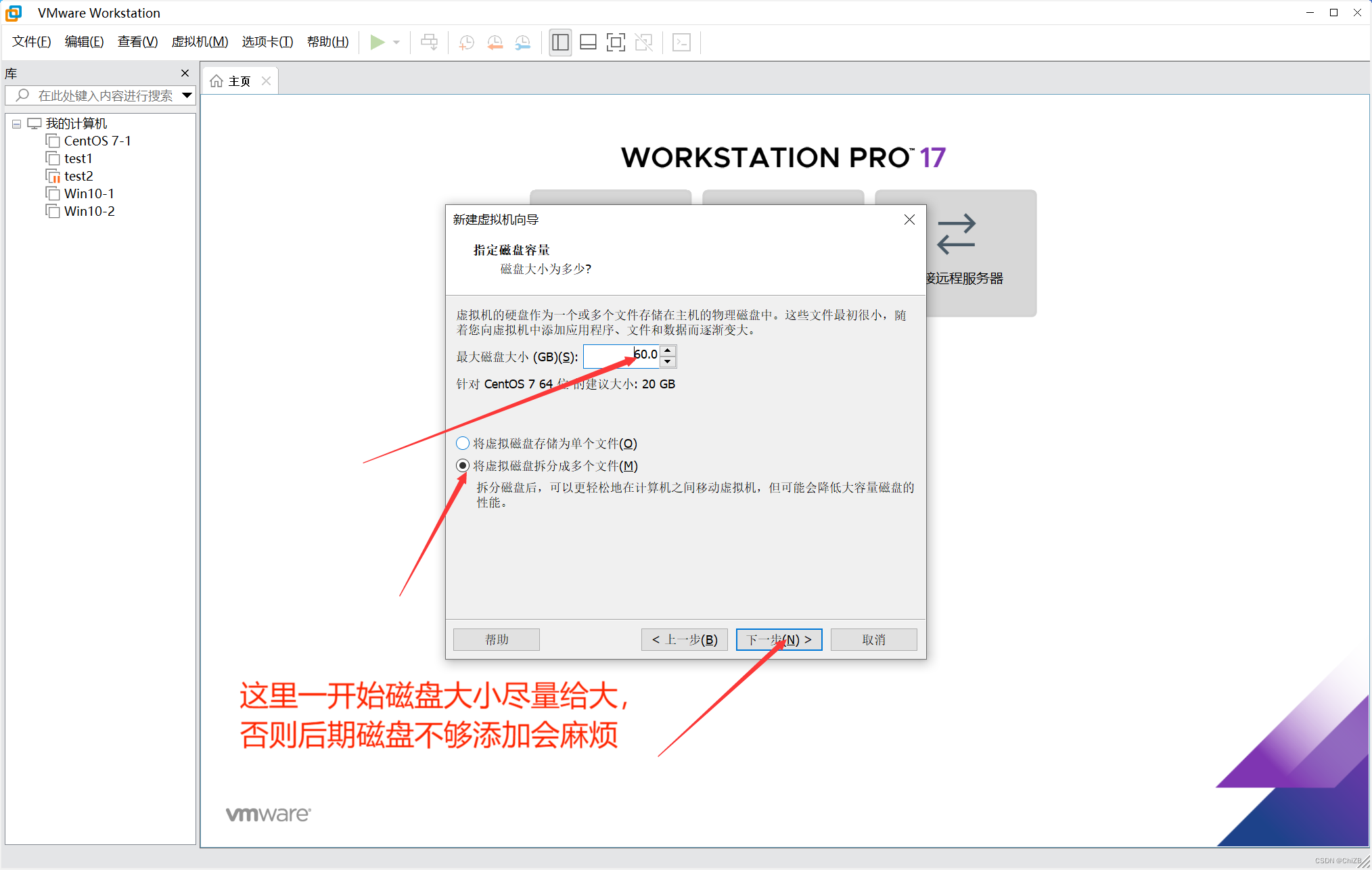Click the green power on play icon

coord(377,43)
